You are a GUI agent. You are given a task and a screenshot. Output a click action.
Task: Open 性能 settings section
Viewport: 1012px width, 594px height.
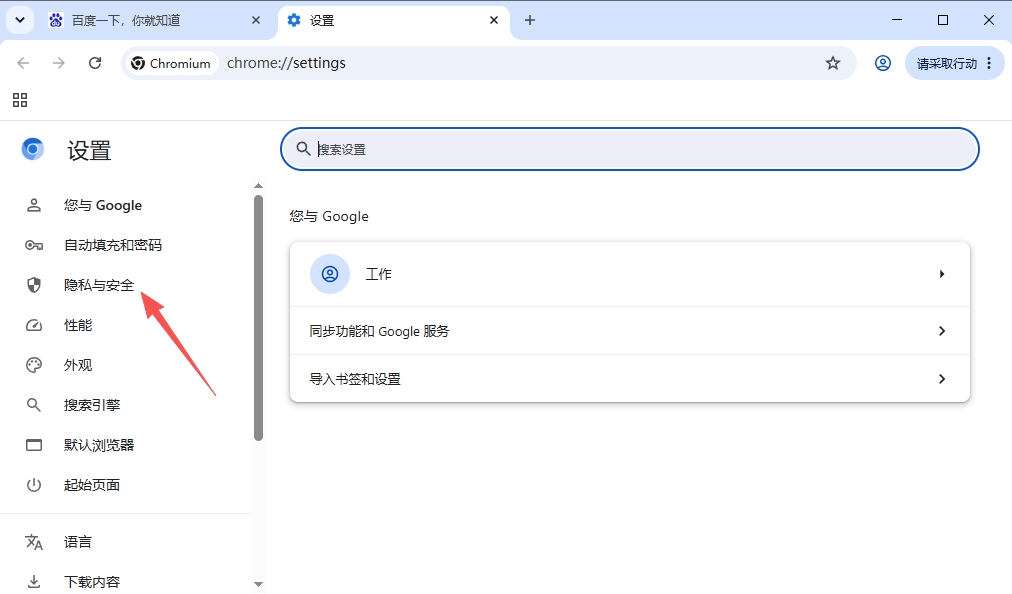[x=77, y=325]
